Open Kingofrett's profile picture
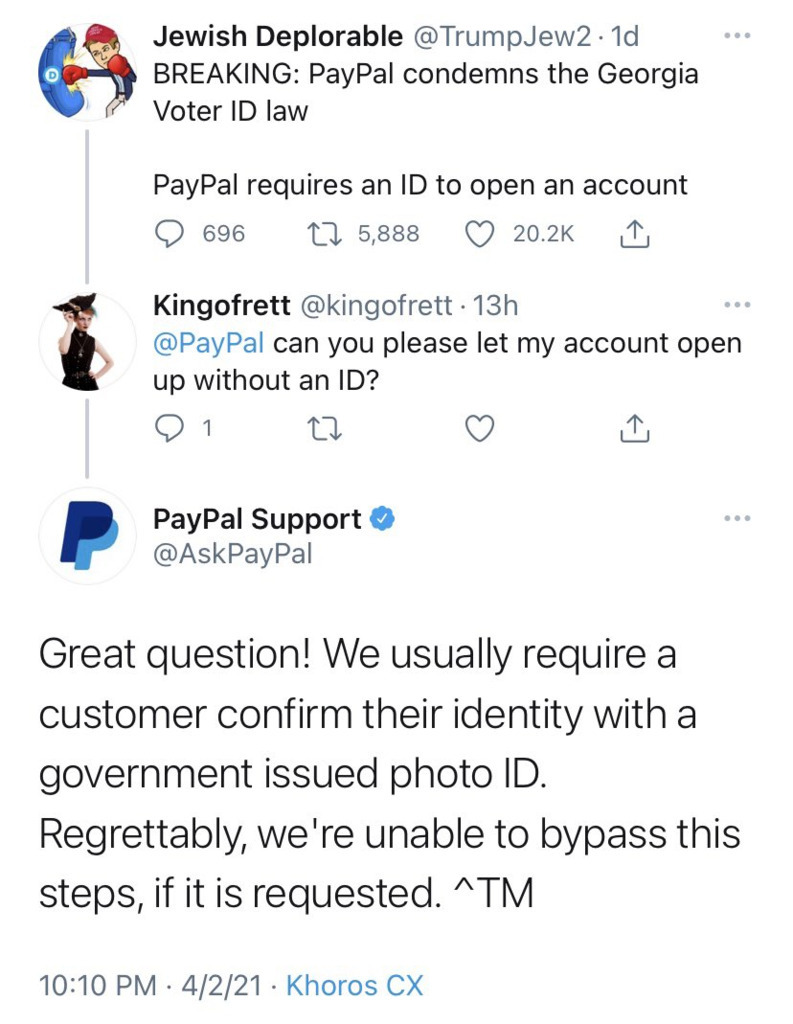The height and width of the screenshot is (1024, 793). tap(88, 342)
